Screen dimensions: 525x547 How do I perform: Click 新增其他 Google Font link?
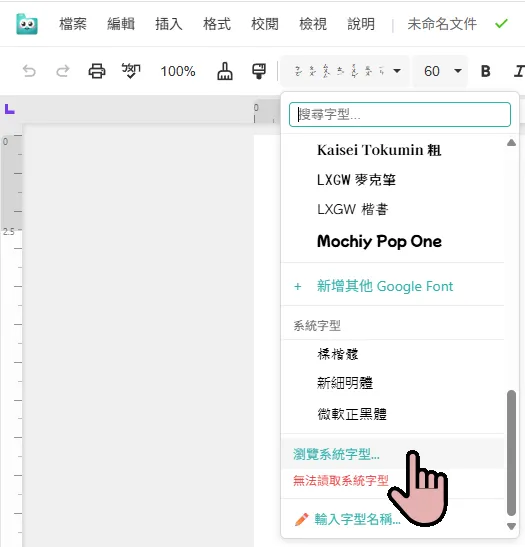(385, 286)
